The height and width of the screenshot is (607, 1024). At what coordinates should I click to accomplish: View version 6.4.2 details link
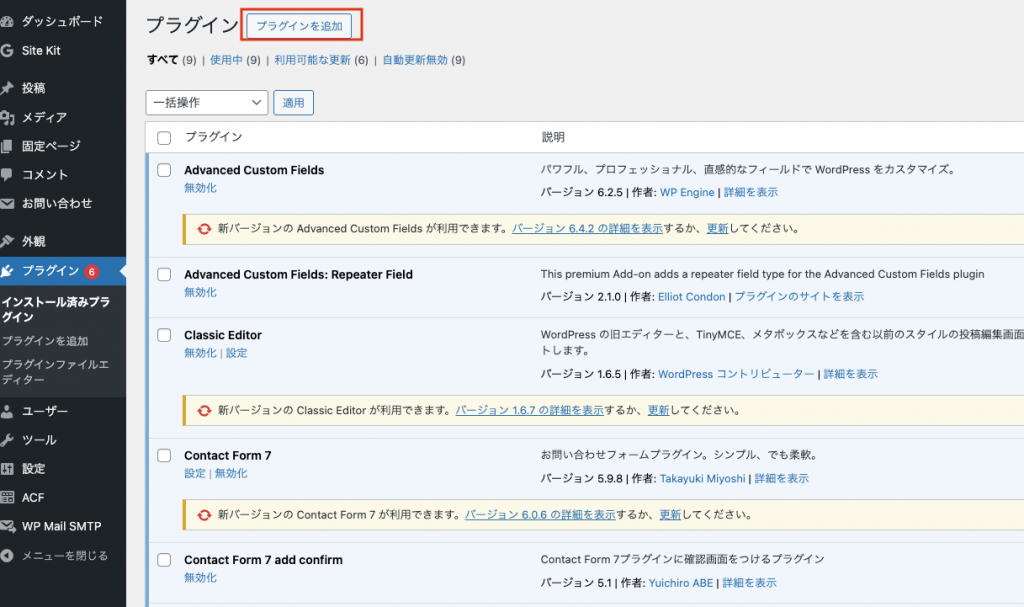tap(587, 229)
